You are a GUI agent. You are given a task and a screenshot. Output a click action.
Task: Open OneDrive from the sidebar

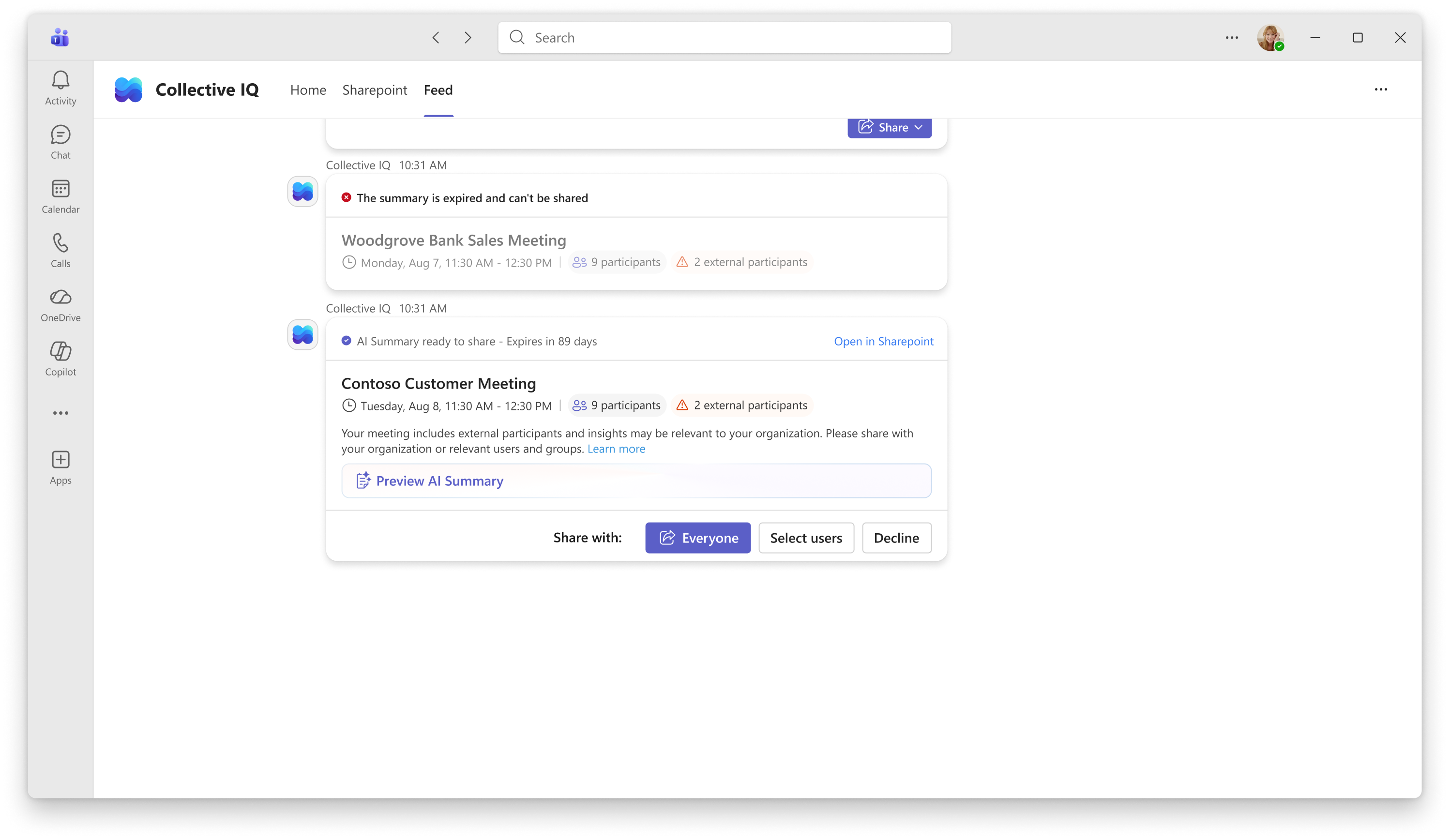pos(60,305)
